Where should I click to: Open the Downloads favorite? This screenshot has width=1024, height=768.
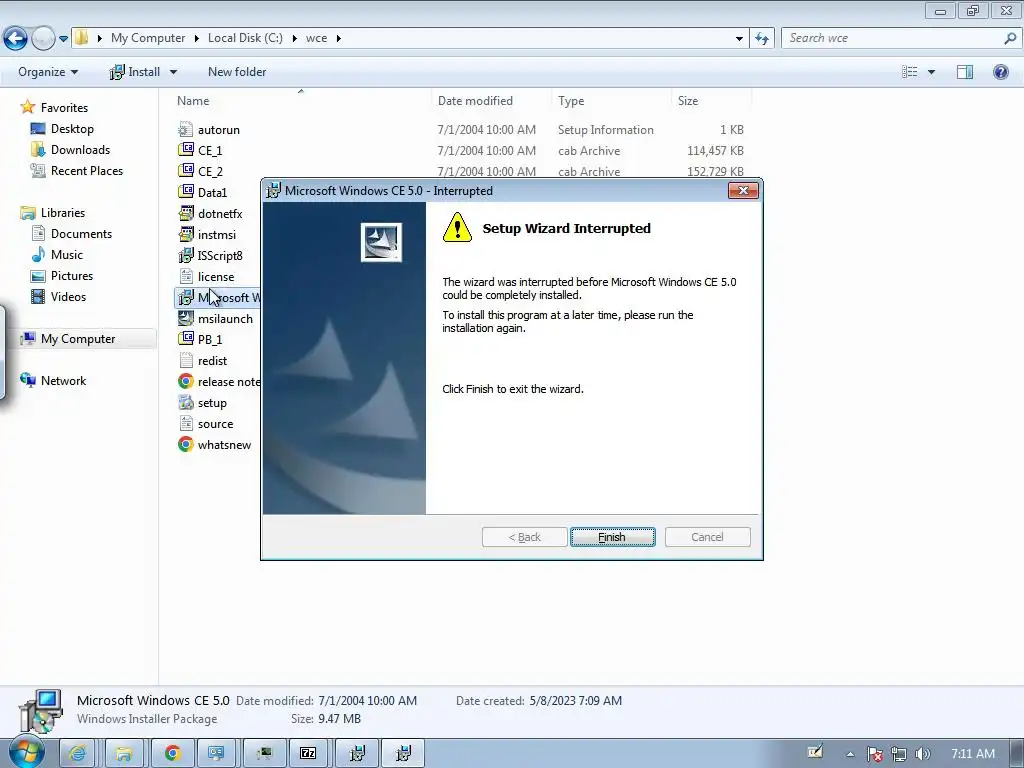pyautogui.click(x=80, y=150)
